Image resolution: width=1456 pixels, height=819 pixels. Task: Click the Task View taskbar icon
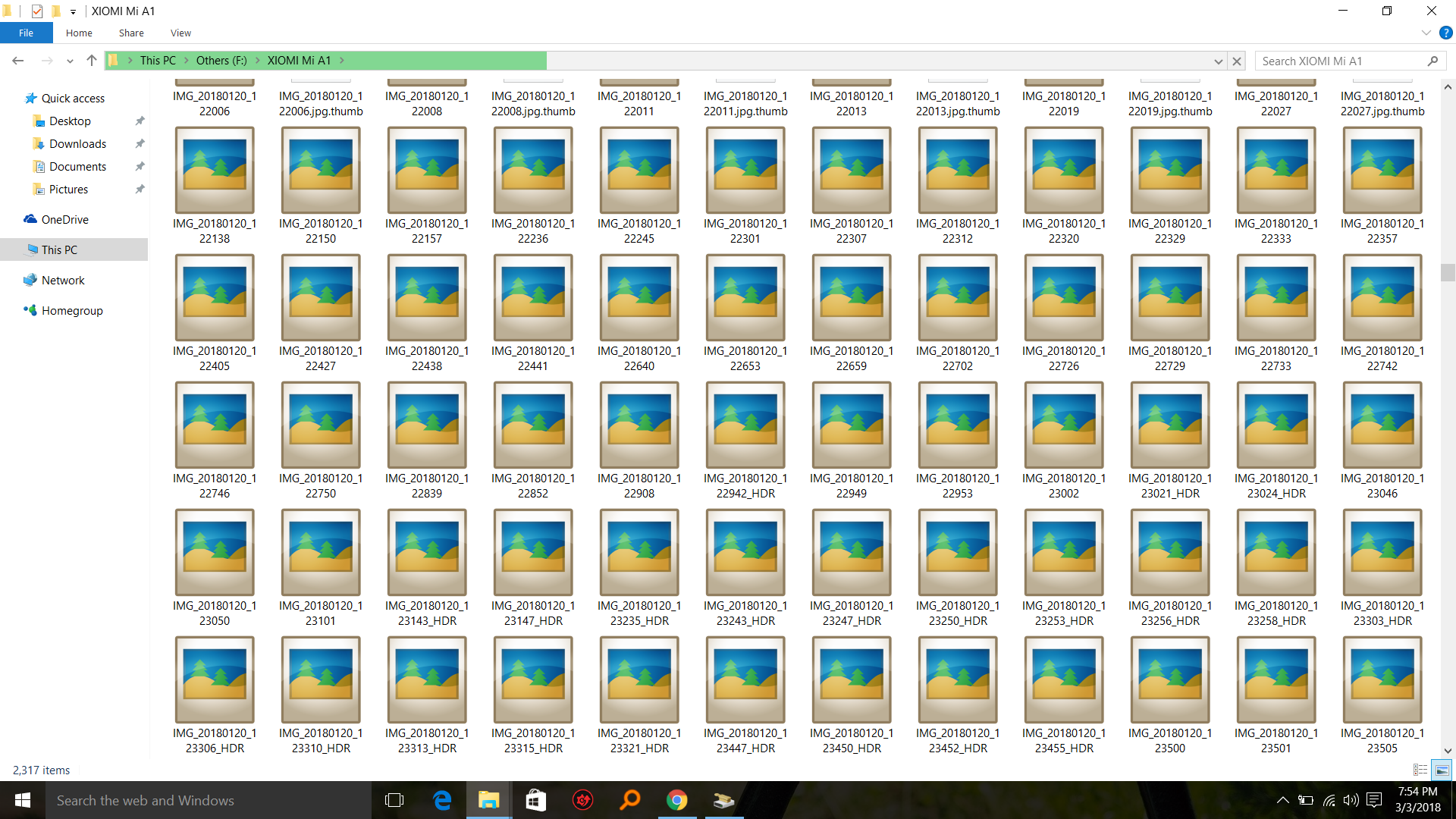coord(394,800)
